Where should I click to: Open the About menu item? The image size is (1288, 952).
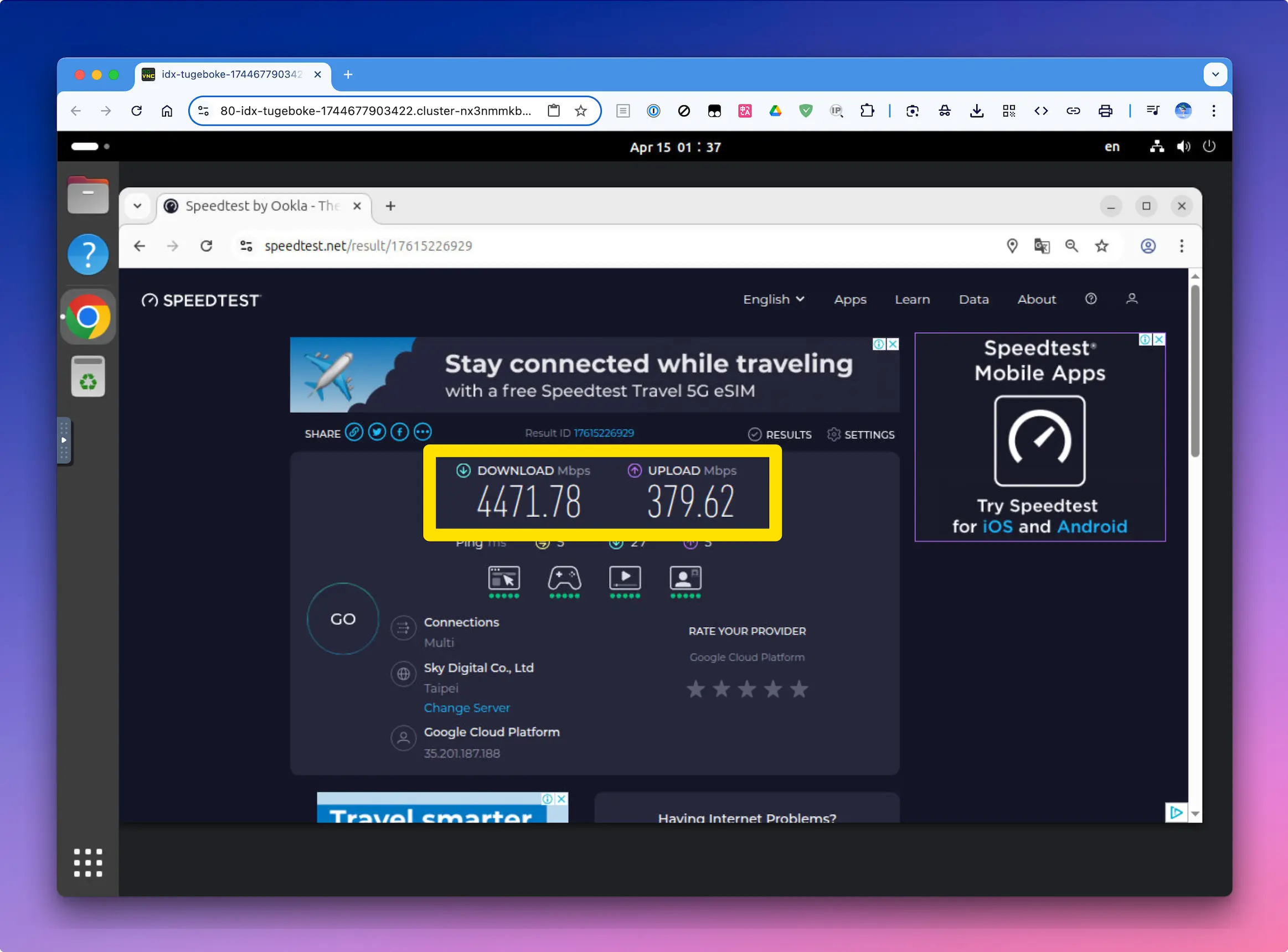1037,299
